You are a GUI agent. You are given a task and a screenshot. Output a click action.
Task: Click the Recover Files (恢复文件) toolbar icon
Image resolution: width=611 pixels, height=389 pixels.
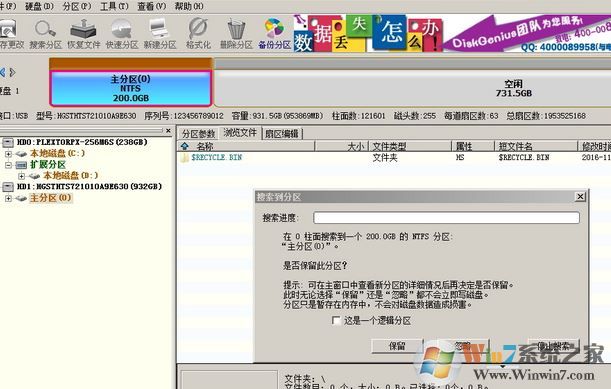[83, 34]
